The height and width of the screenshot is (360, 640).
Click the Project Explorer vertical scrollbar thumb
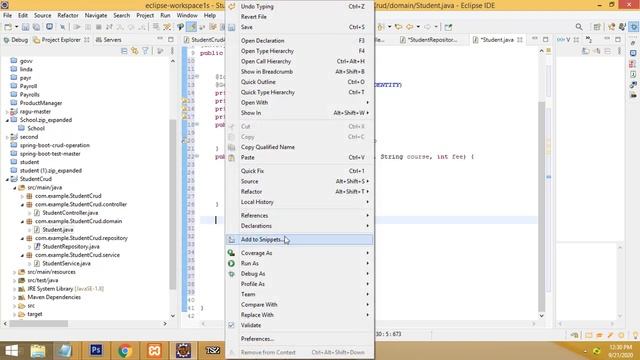173,204
